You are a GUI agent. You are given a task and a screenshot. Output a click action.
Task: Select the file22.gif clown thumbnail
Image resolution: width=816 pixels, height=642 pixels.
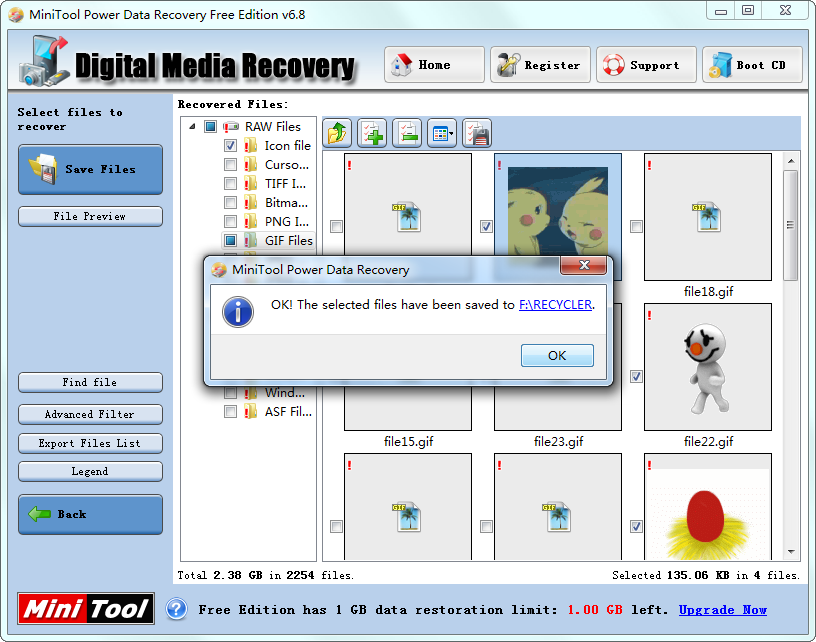[708, 367]
